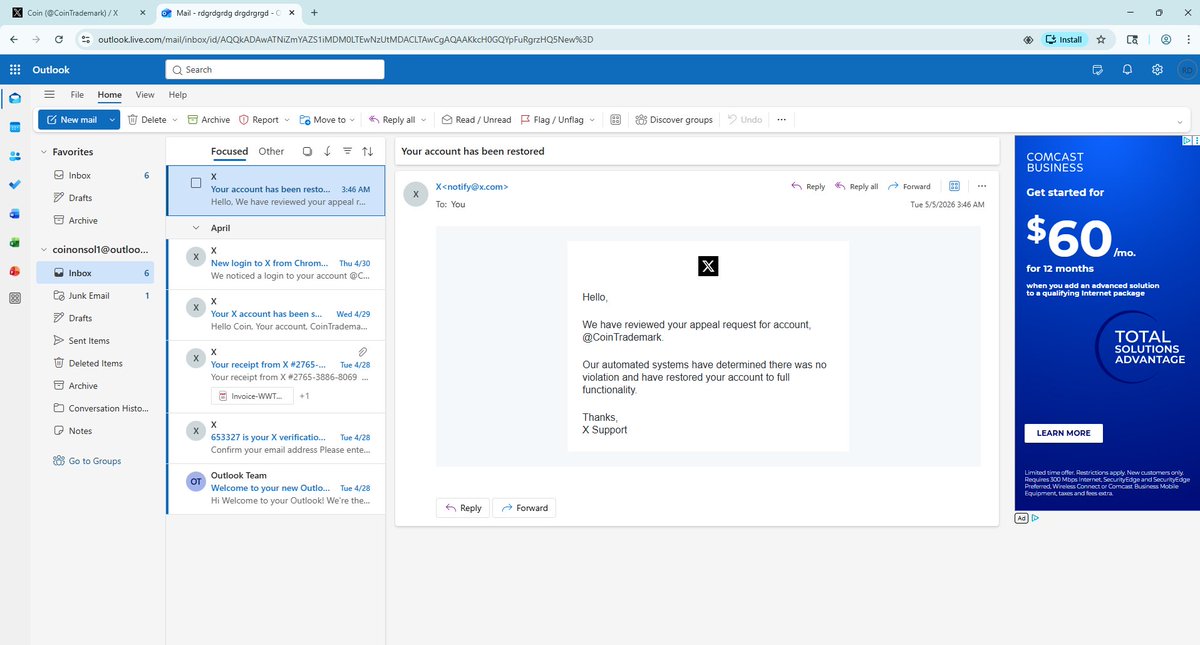Viewport: 1200px width, 645px height.
Task: Open Excel app in the left rail
Action: coord(15,242)
